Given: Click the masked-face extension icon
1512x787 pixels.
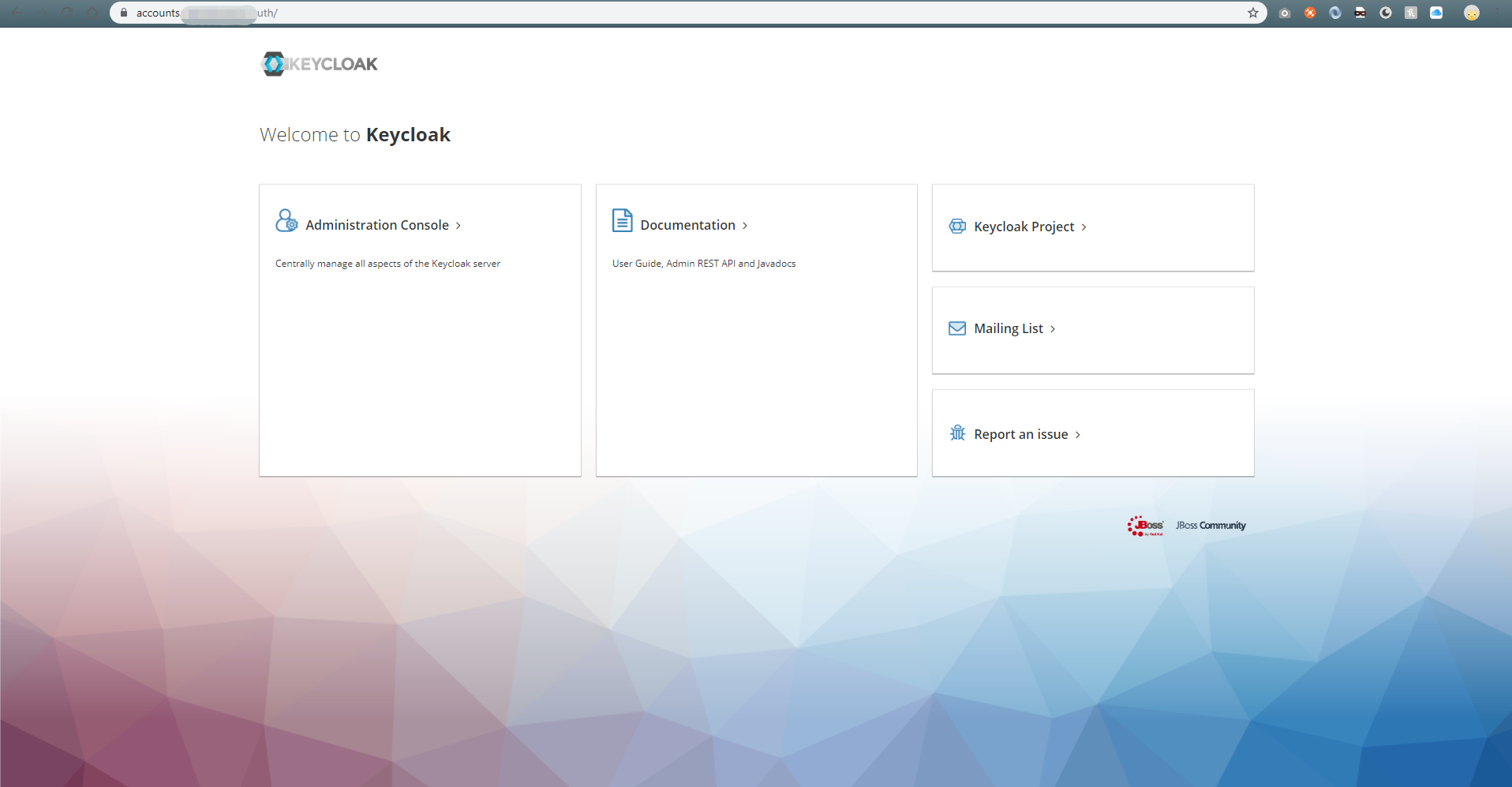Looking at the screenshot, I should click(1360, 13).
